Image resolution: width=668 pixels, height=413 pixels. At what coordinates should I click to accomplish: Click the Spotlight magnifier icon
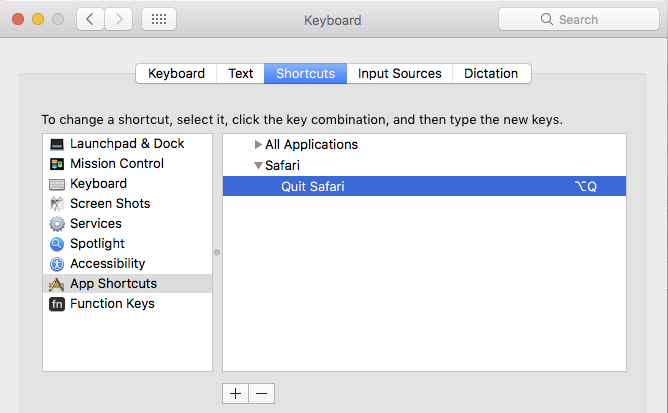coord(57,244)
